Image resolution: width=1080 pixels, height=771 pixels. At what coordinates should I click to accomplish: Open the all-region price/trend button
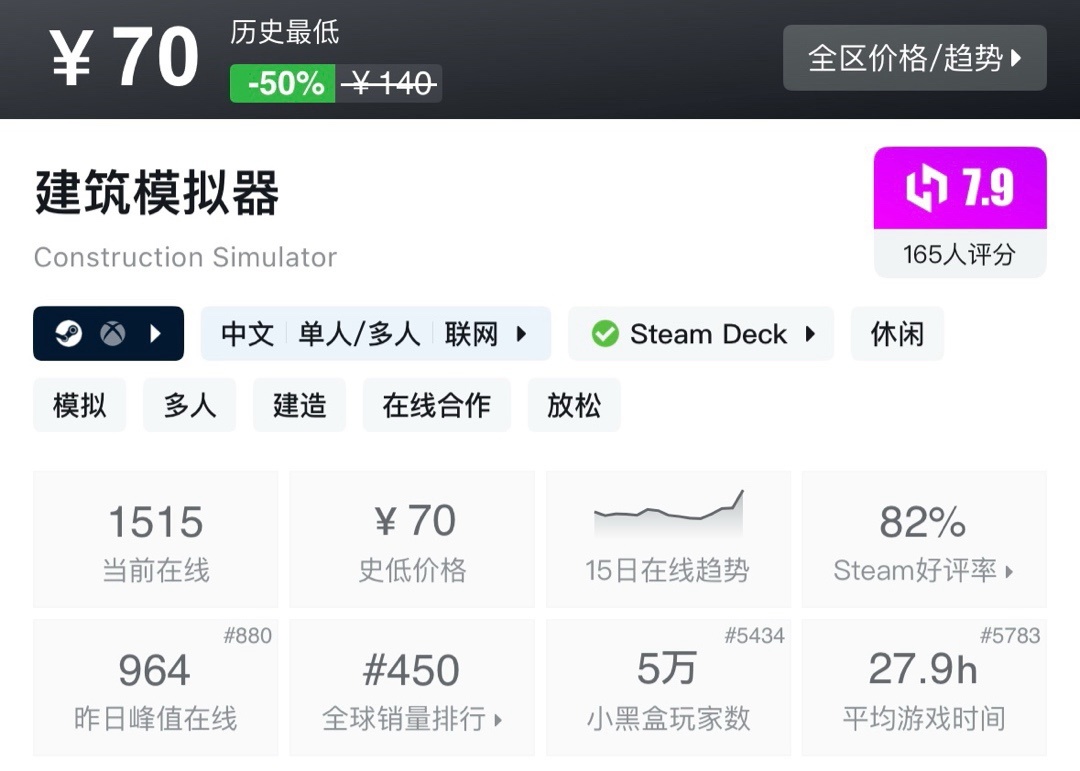point(914,58)
